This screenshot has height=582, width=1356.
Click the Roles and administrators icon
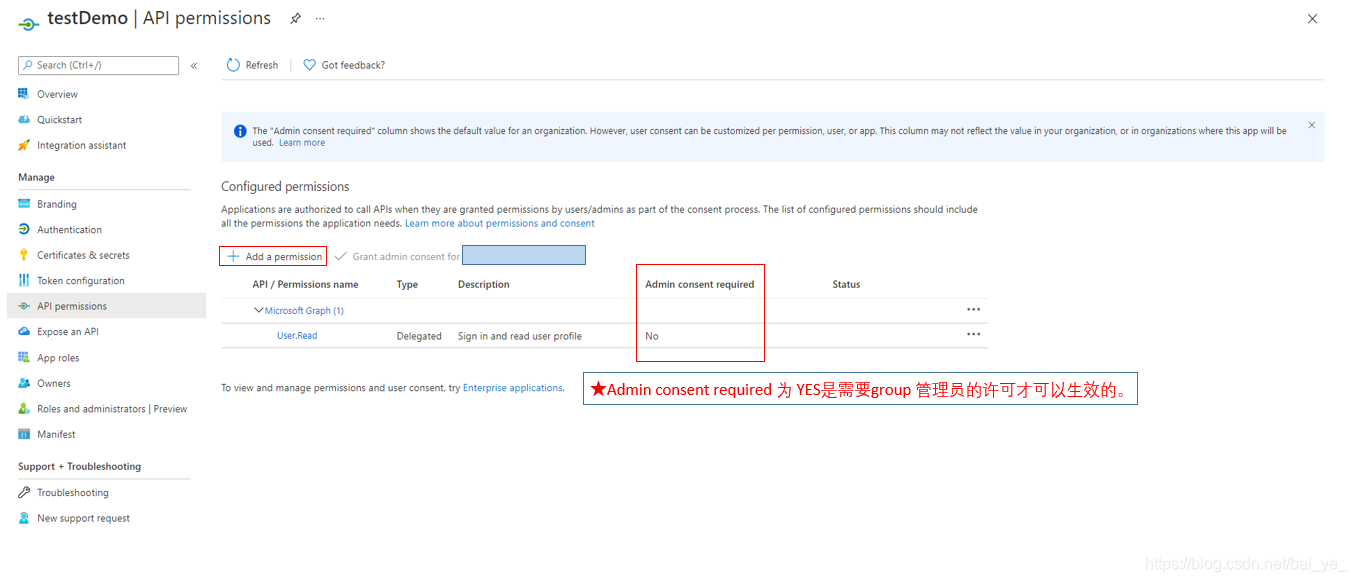24,408
